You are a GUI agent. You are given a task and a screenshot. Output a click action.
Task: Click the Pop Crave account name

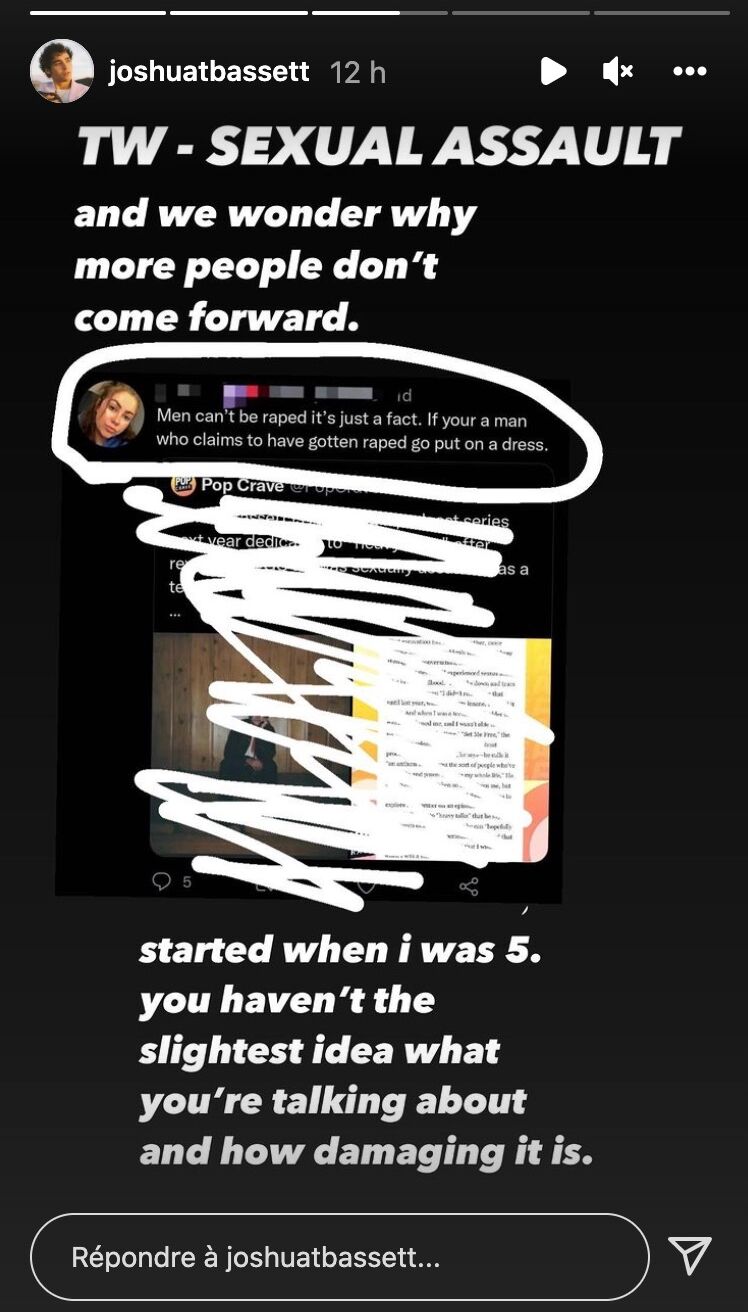coord(242,485)
